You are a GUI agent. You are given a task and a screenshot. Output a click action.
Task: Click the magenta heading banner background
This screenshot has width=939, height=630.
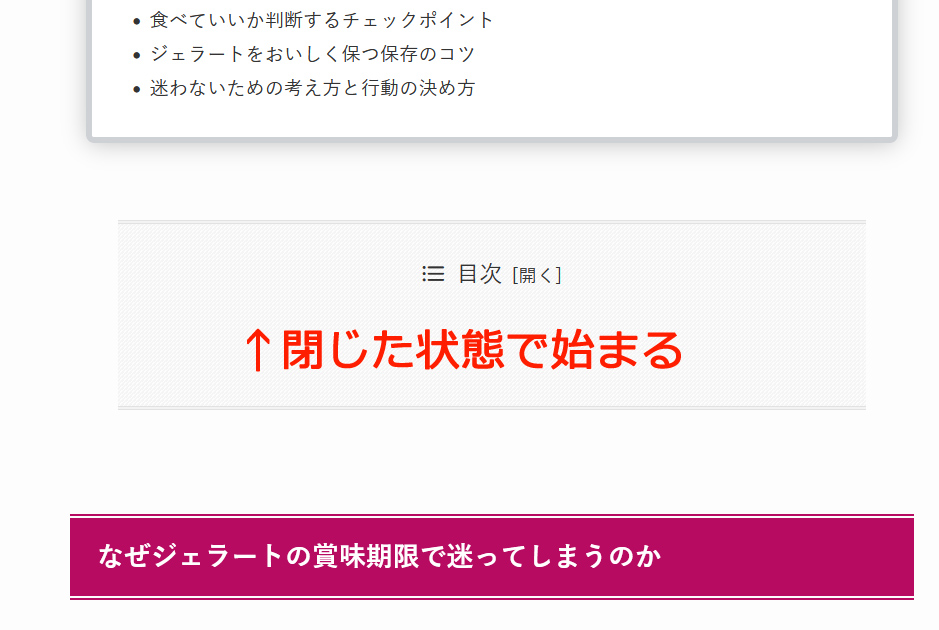[x=779, y=556]
